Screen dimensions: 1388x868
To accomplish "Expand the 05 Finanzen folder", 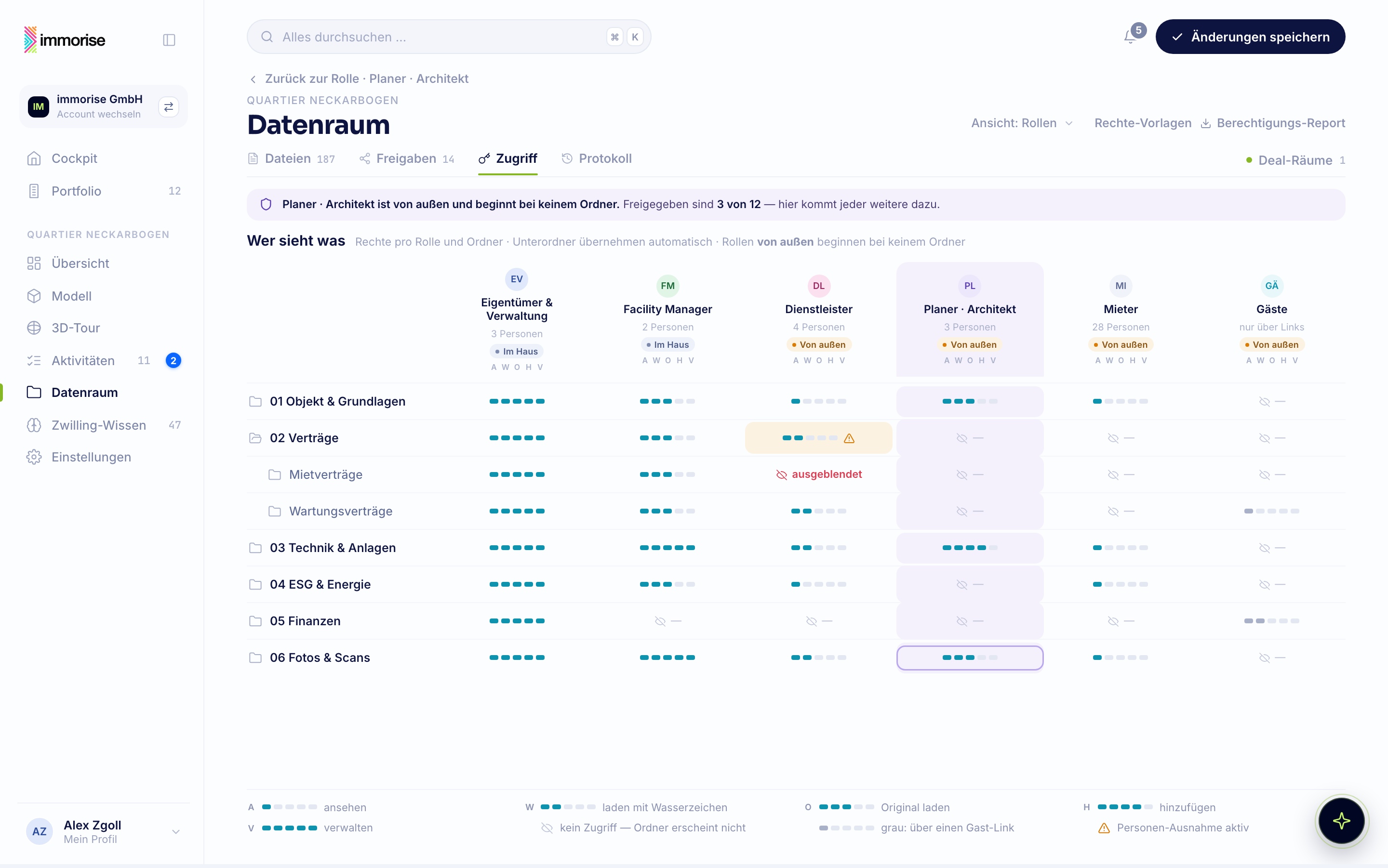I will [x=255, y=621].
